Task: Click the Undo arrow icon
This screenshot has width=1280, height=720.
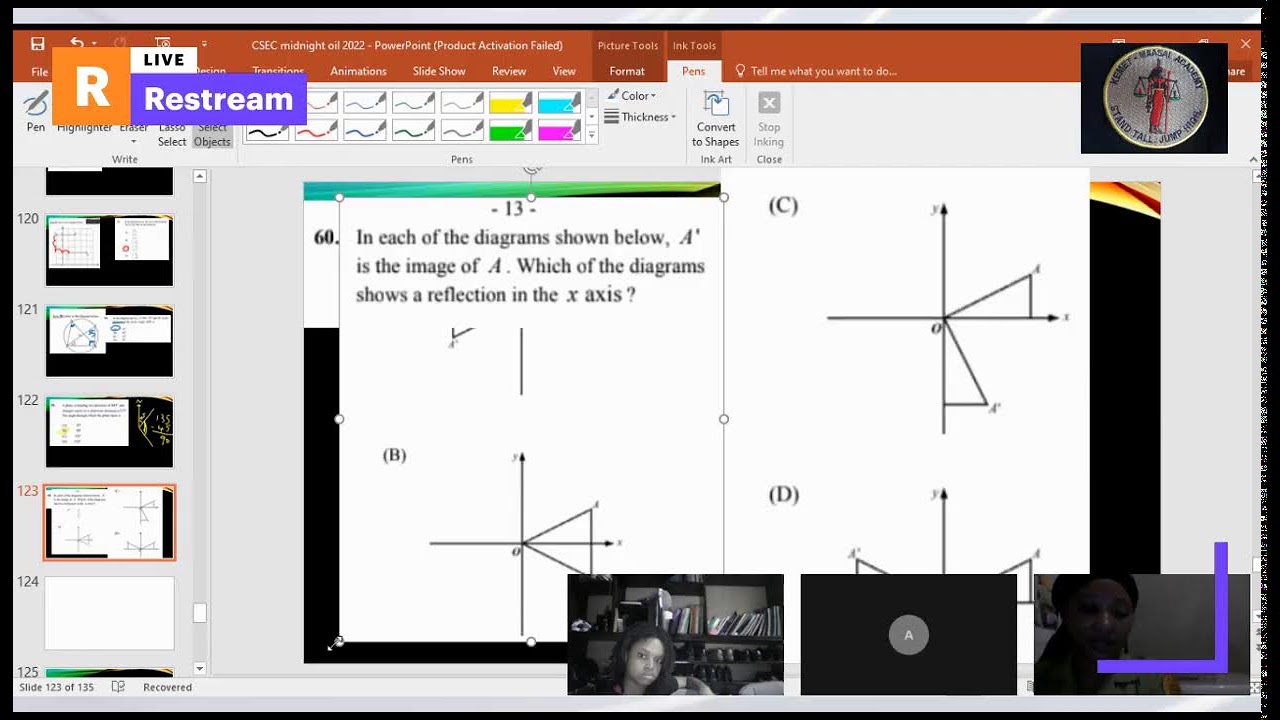Action: pos(77,44)
